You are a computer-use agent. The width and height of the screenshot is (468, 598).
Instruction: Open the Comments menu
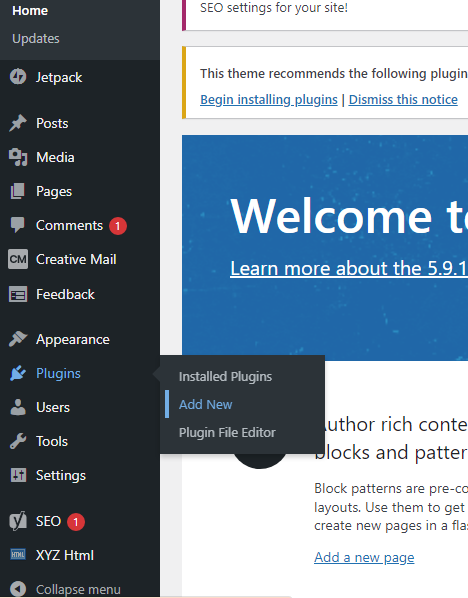coord(69,225)
